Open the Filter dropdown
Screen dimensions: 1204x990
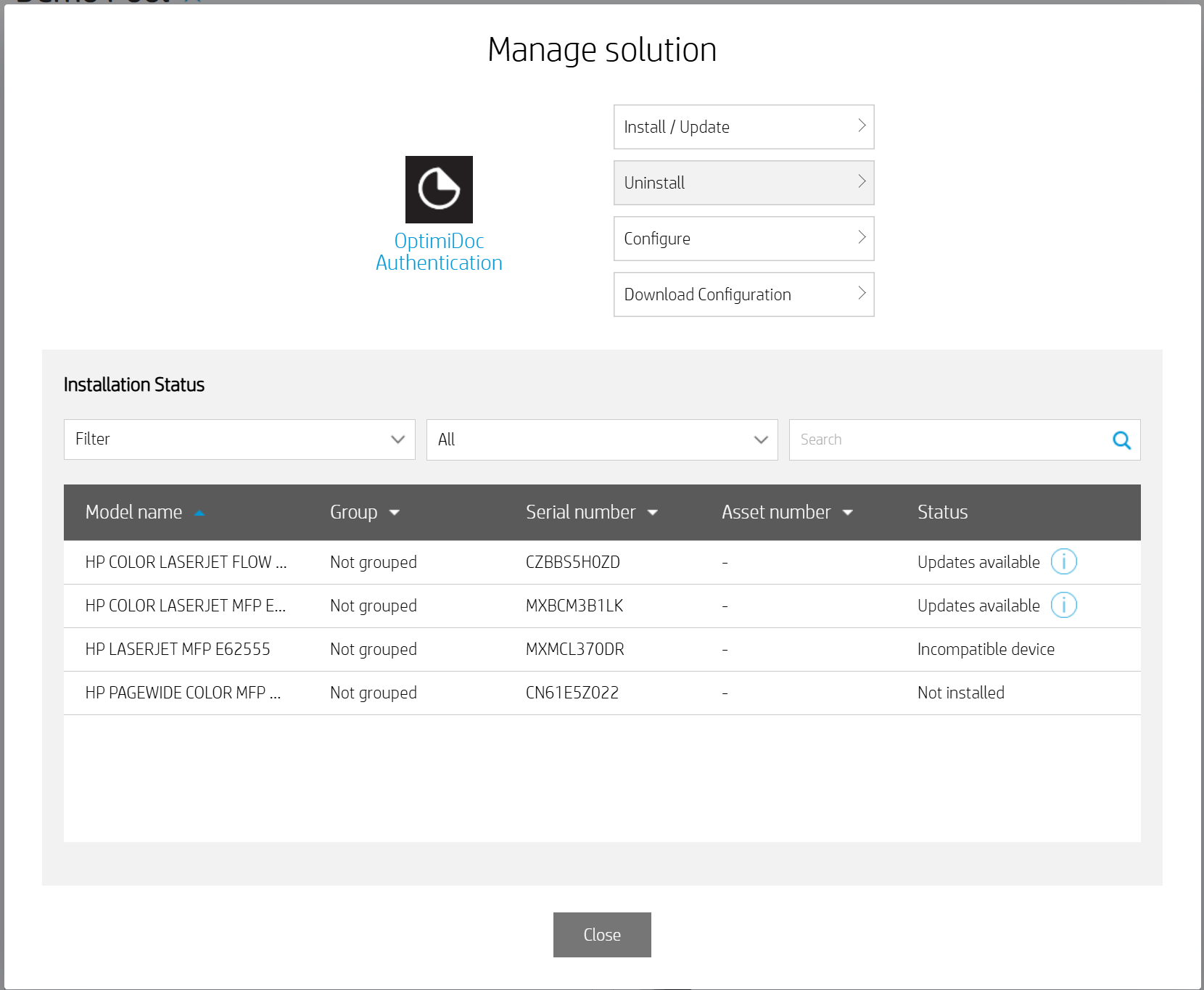(239, 440)
